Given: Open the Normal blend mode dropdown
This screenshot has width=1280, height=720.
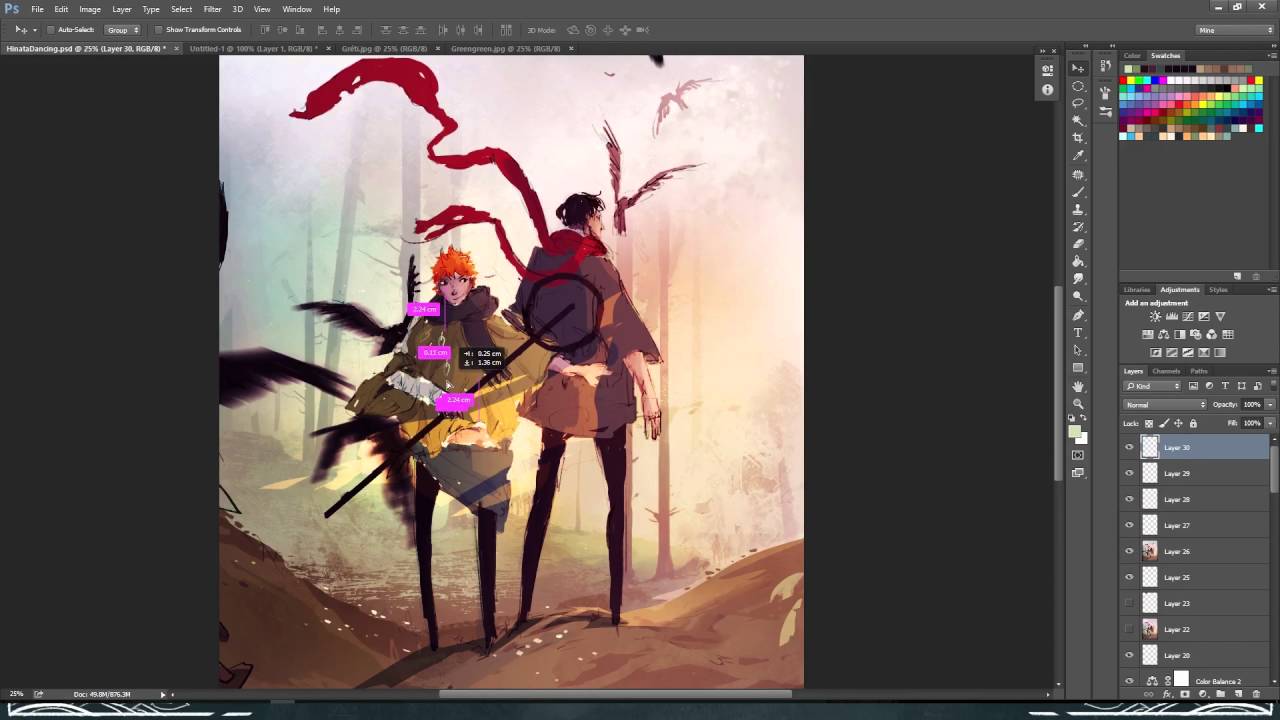Looking at the screenshot, I should point(1165,405).
